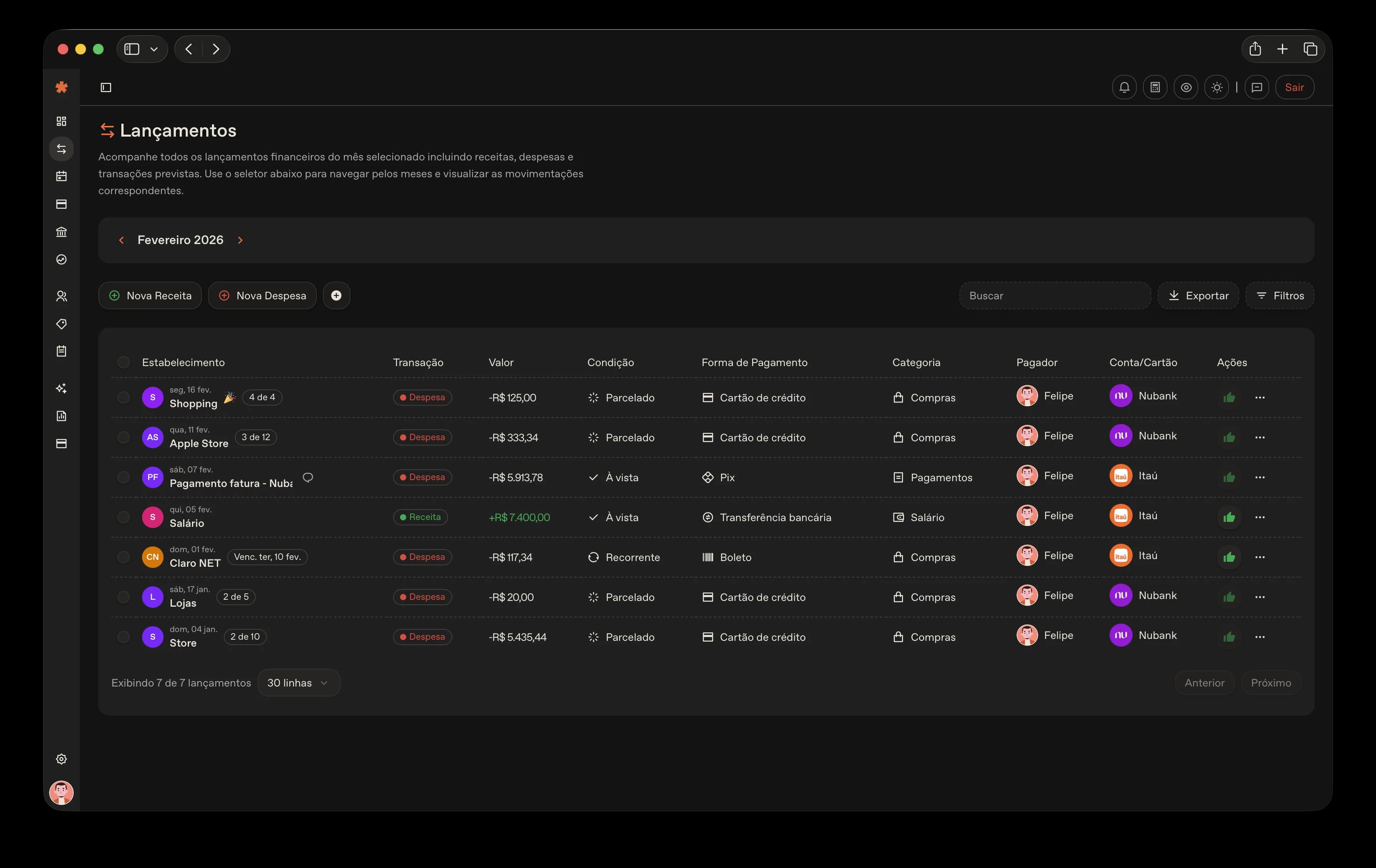Open the Filtros filter button

(1280, 296)
